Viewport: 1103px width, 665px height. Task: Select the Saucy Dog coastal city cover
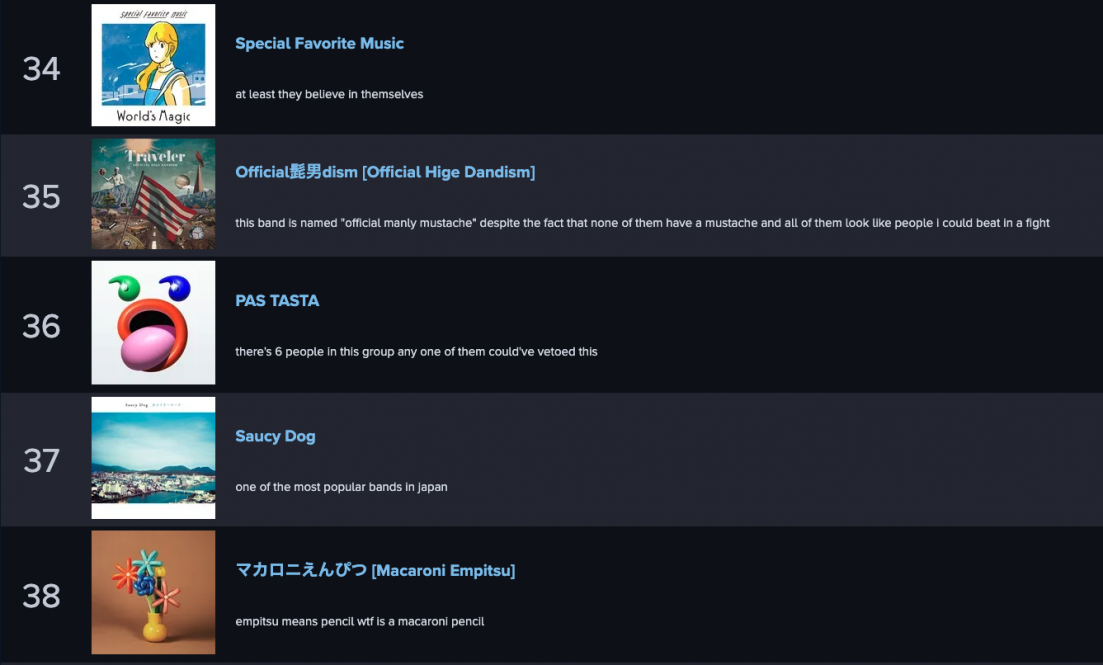(153, 458)
